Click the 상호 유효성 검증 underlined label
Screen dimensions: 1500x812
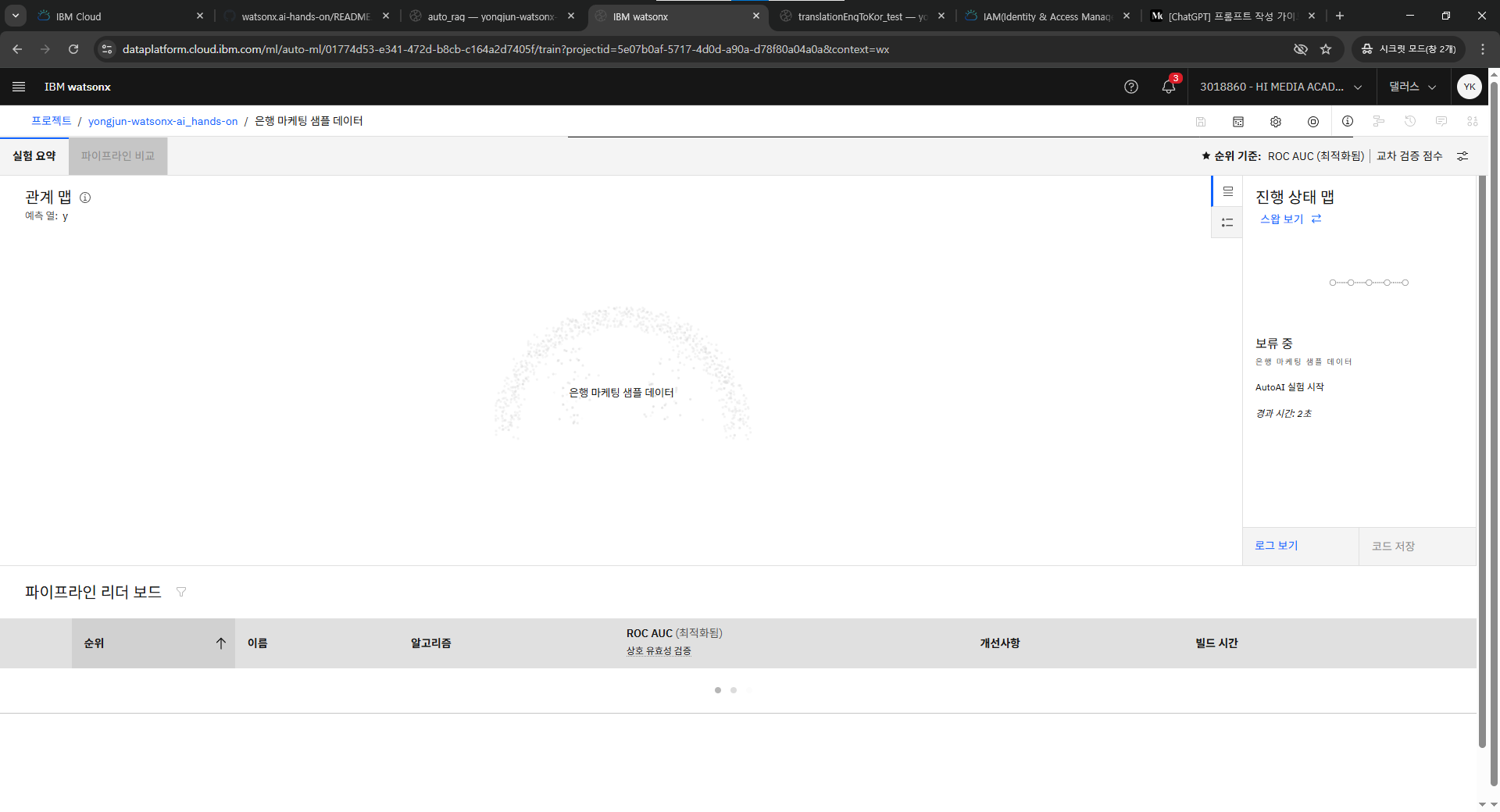pyautogui.click(x=659, y=651)
